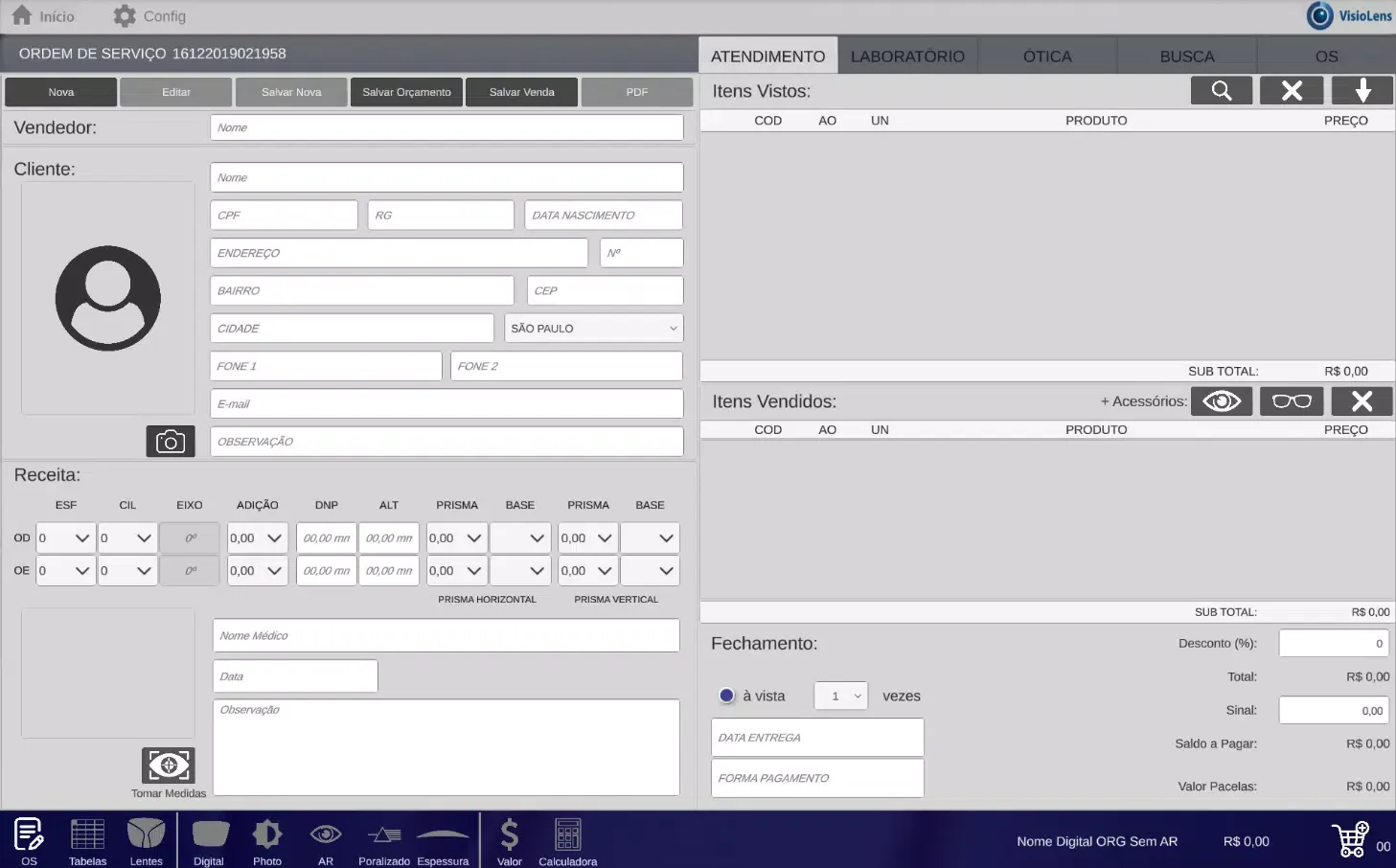This screenshot has height=868, width=1396.
Task: Open the installments vezes dropdown
Action: (840, 696)
